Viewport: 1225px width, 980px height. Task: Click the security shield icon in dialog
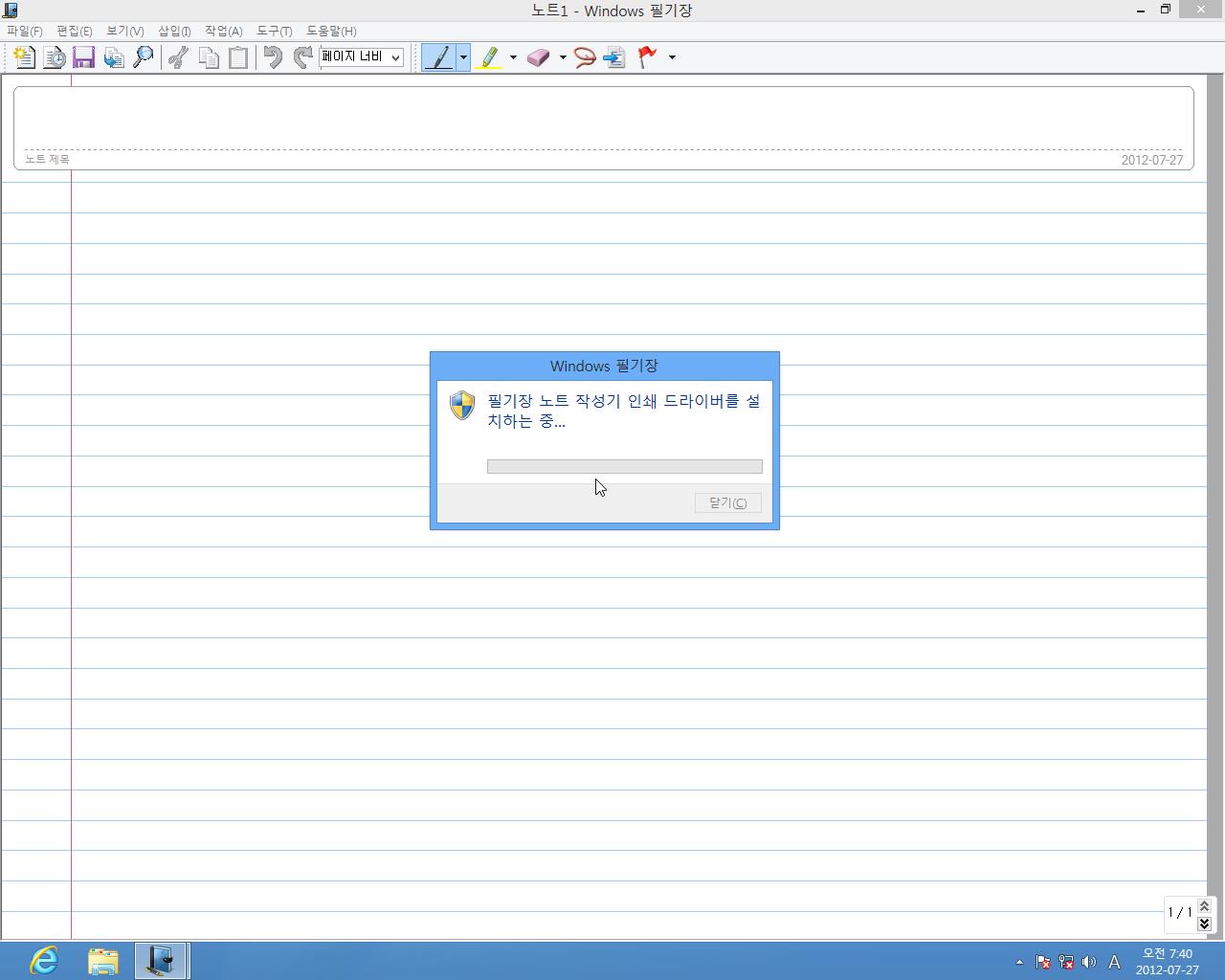[462, 405]
